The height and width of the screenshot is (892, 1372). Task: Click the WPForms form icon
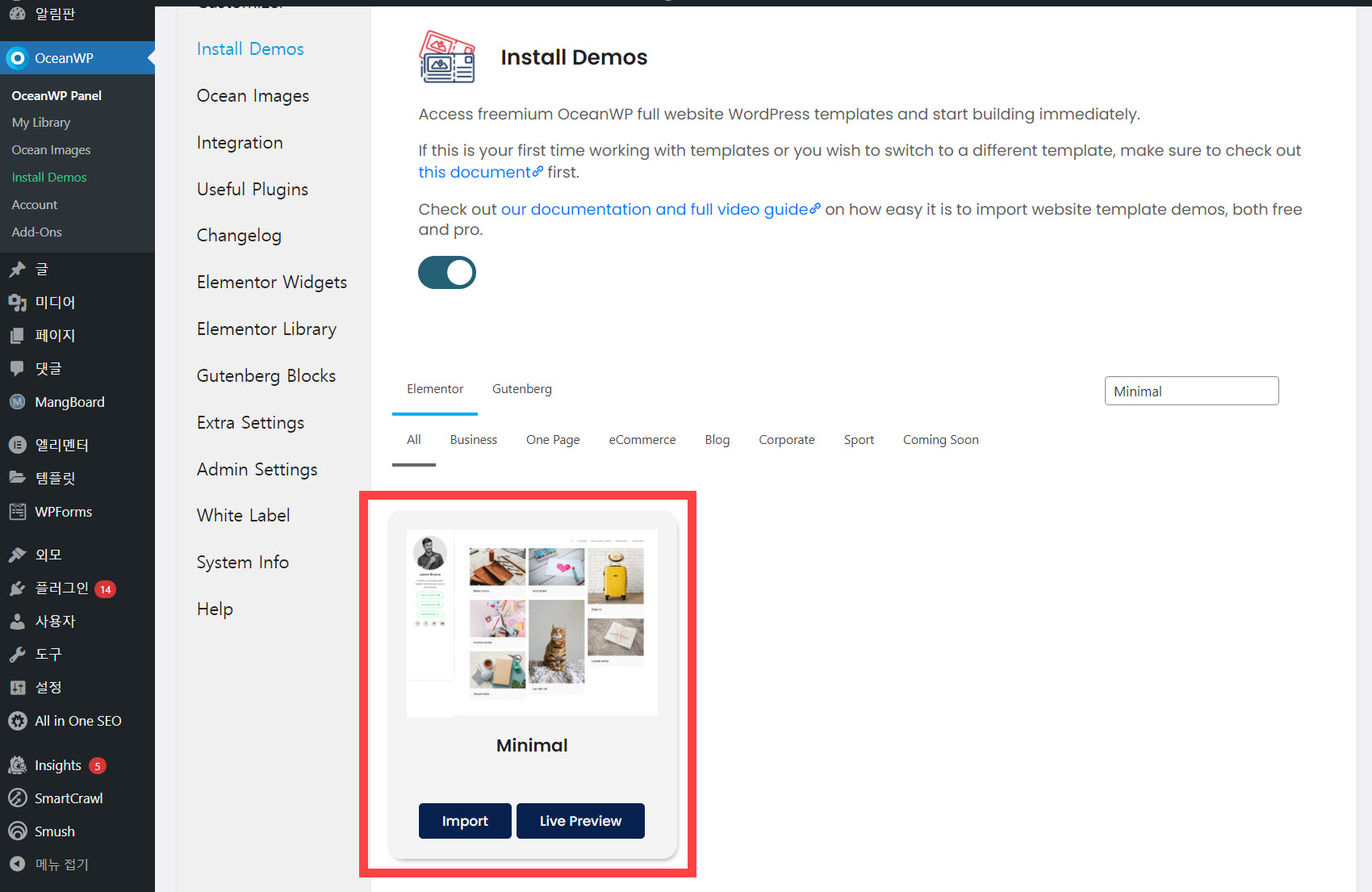[x=17, y=512]
